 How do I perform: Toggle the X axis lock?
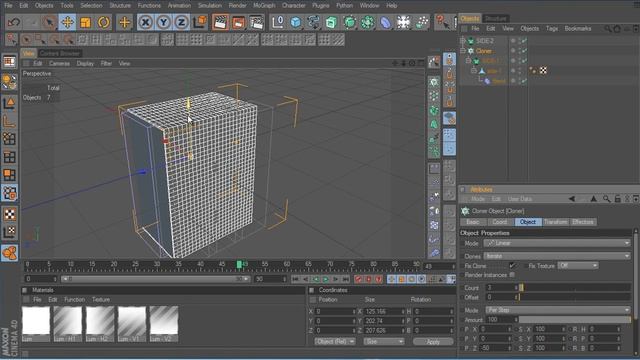145,22
